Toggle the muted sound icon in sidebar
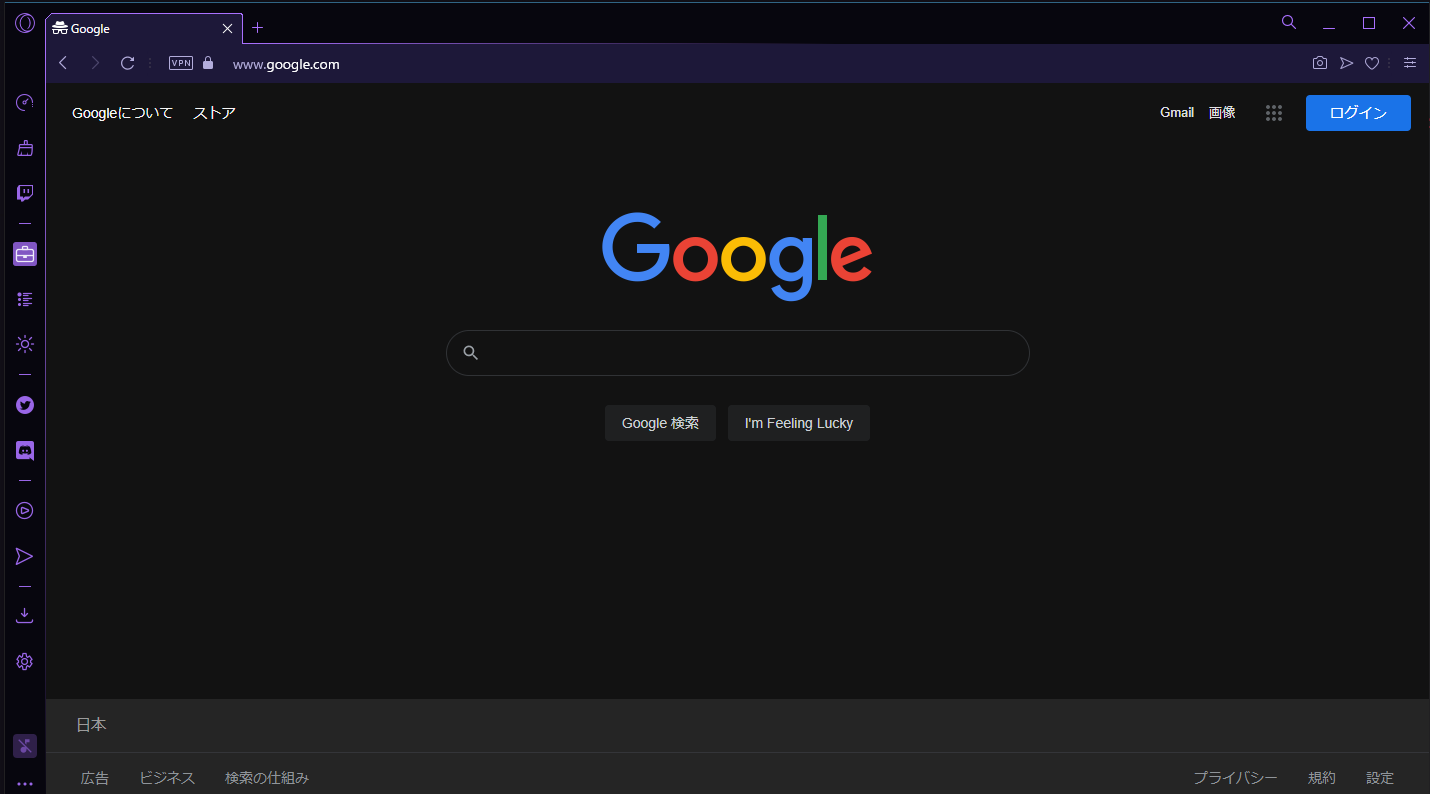The image size is (1430, 794). [x=25, y=746]
